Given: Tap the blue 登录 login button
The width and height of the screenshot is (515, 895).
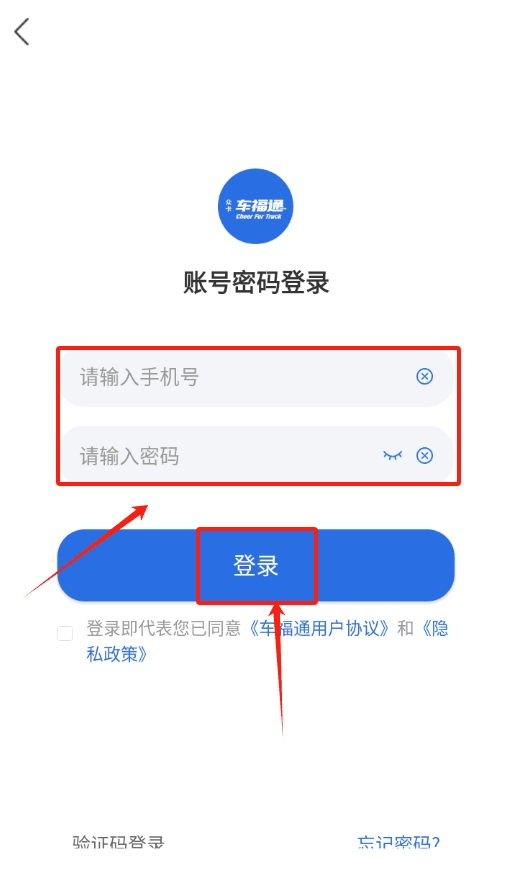Looking at the screenshot, I should (256, 565).
